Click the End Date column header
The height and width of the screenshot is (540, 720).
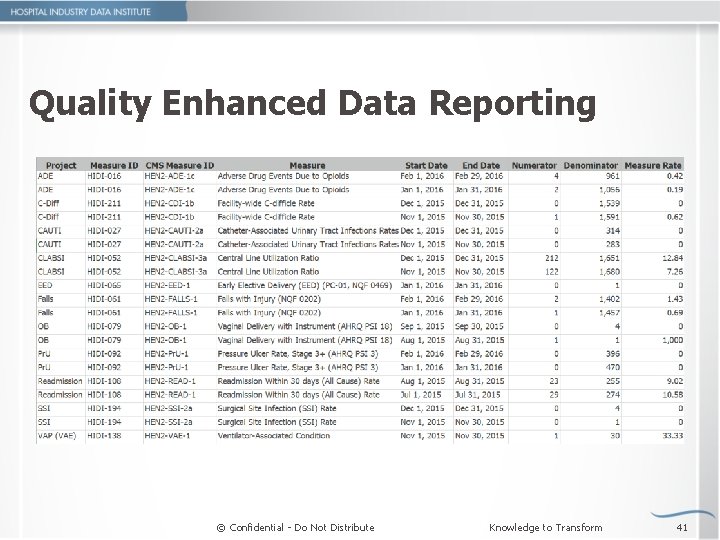(x=481, y=165)
